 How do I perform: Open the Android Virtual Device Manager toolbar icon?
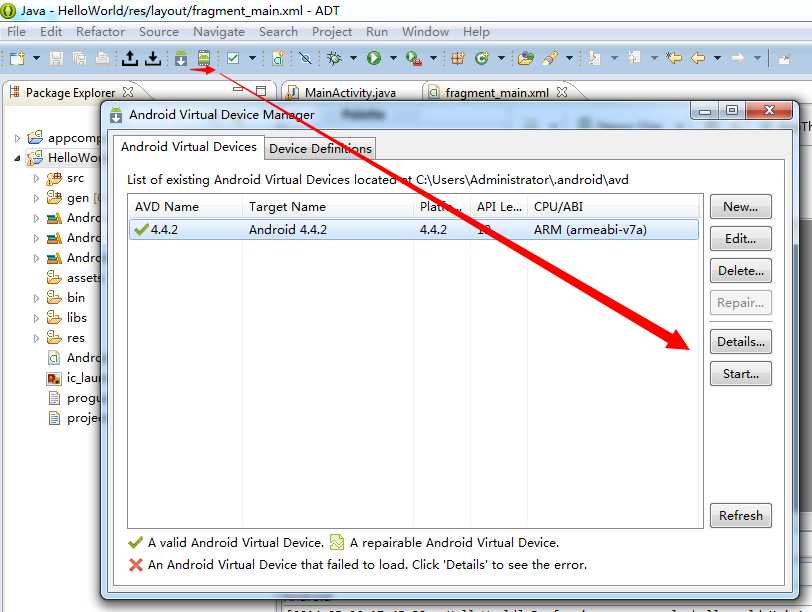pyautogui.click(x=204, y=57)
